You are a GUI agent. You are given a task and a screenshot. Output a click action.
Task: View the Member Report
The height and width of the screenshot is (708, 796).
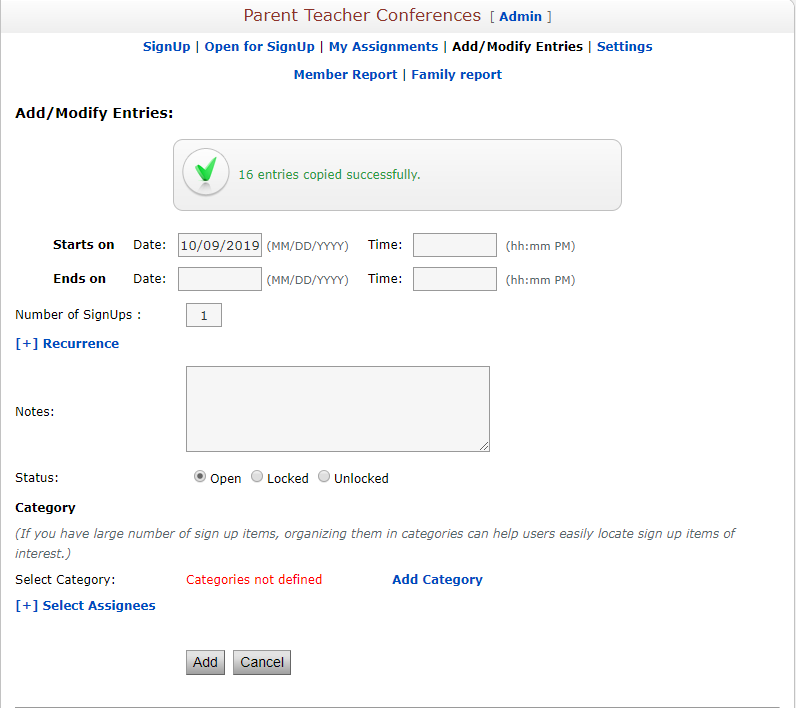point(345,75)
